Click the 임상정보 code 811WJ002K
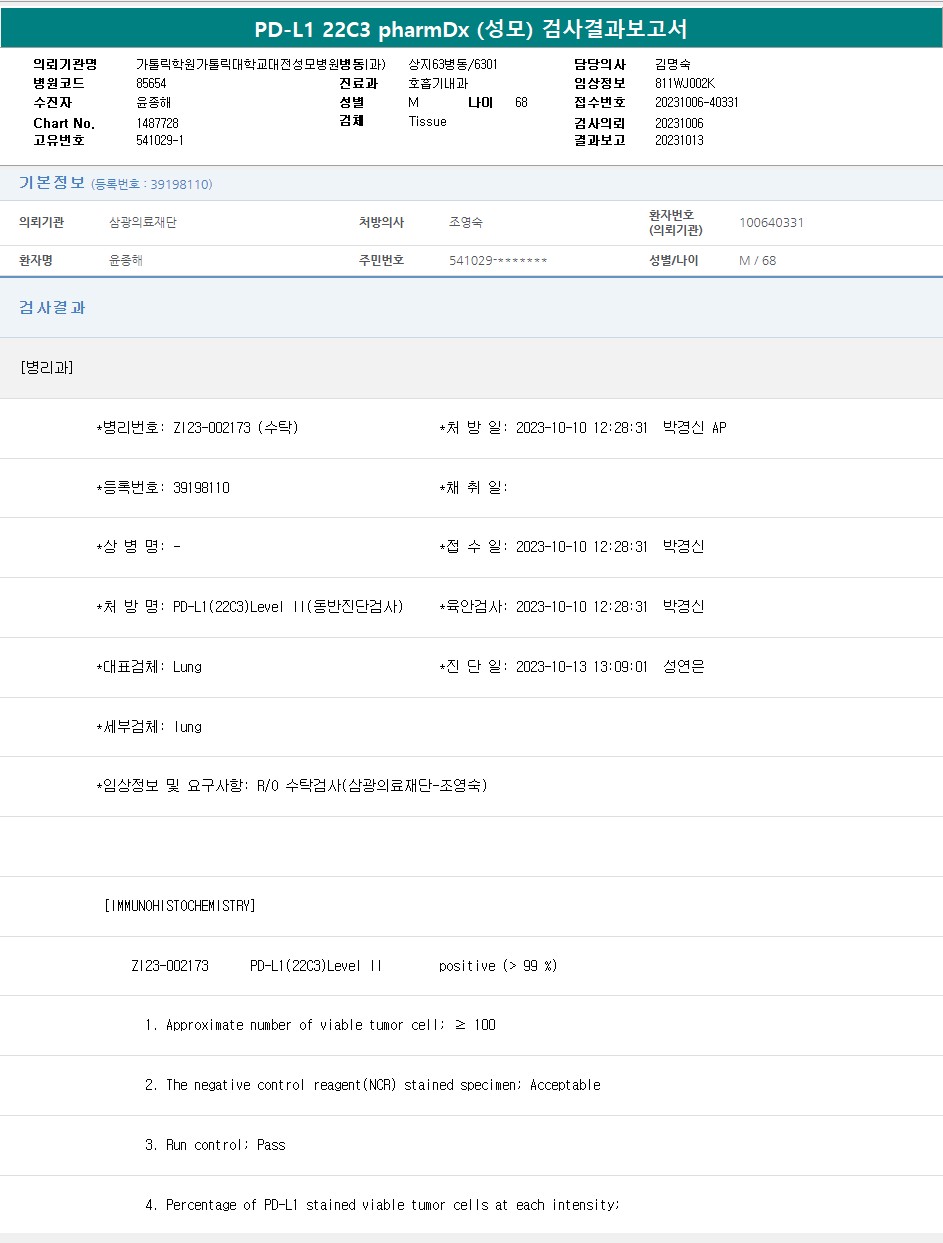943x1243 pixels. coord(684,83)
